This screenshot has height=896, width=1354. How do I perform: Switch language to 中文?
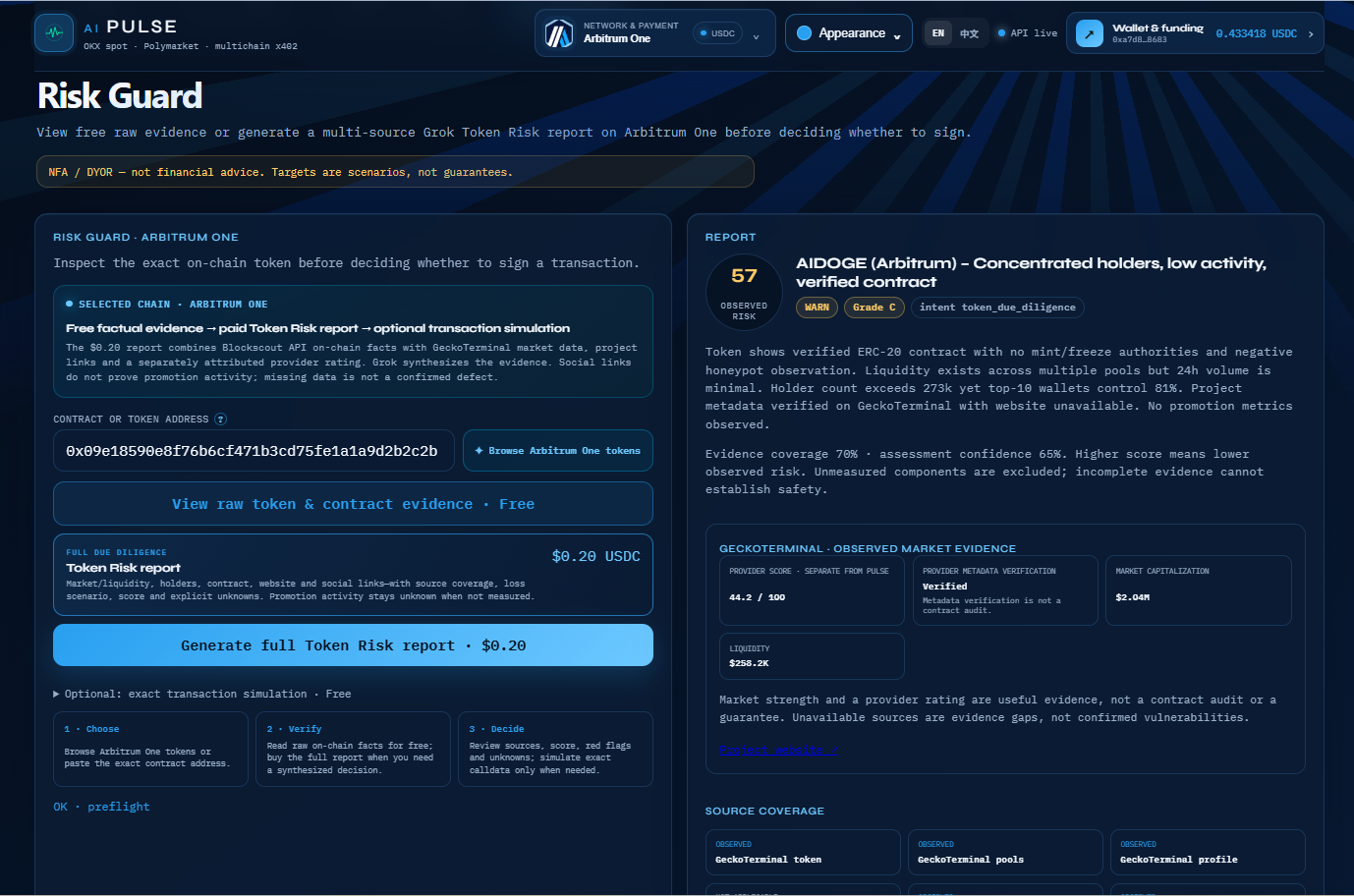969,33
